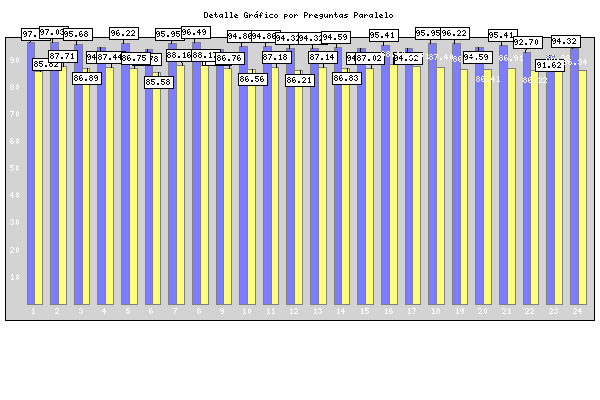The height and width of the screenshot is (400, 600).
Task: Click x-axis question number 5
Action: 128,311
